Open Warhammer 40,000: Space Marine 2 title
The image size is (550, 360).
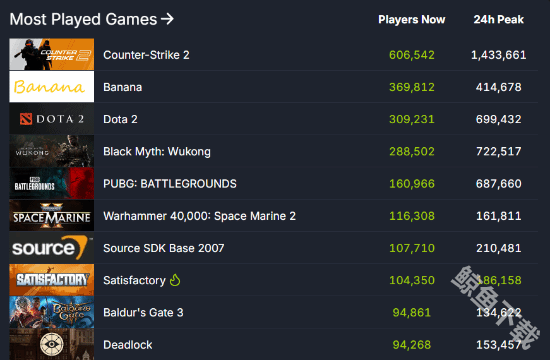[199, 216]
